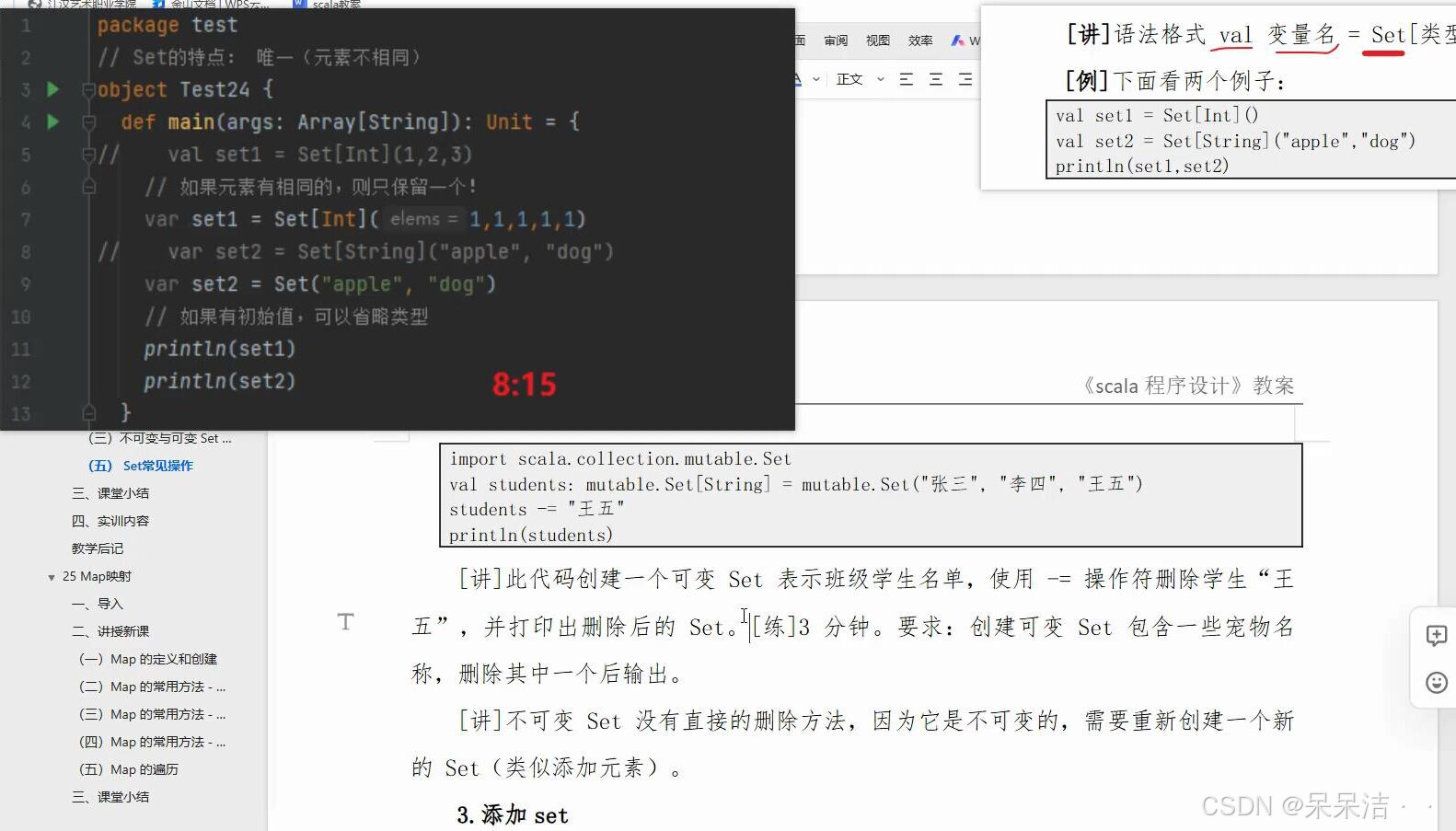The image size is (1456, 831).
Task: Click the elems = inlay hint
Action: 423,219
